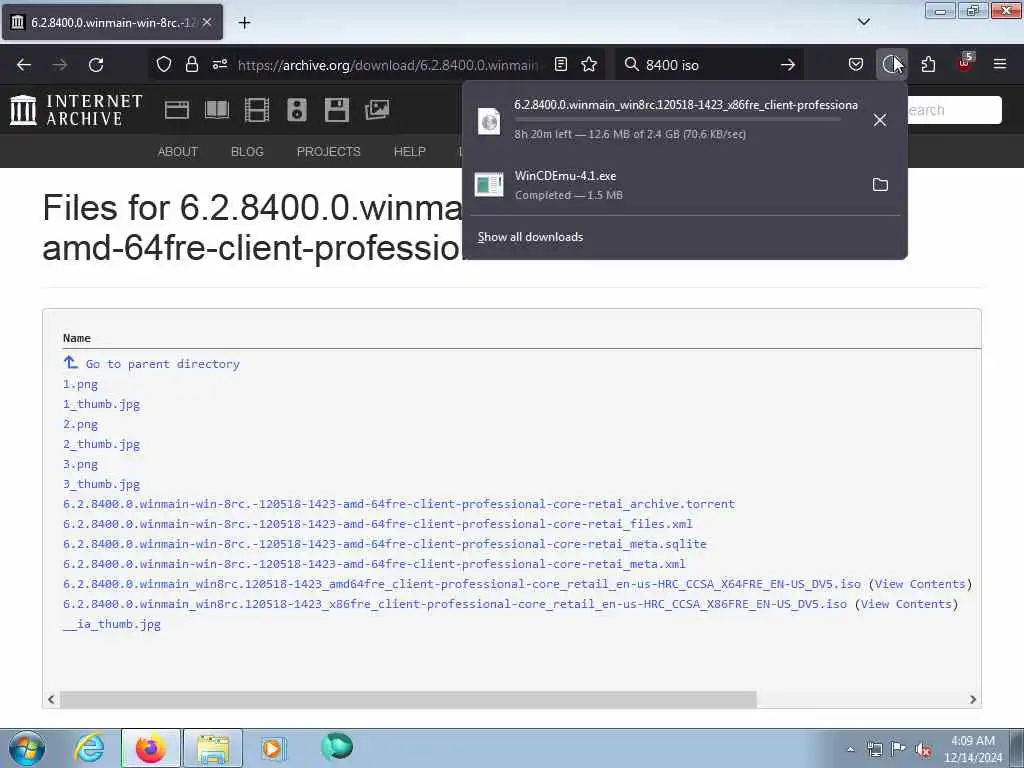This screenshot has width=1024, height=768.
Task: Open the tracking protection shield icon
Action: click(x=164, y=64)
